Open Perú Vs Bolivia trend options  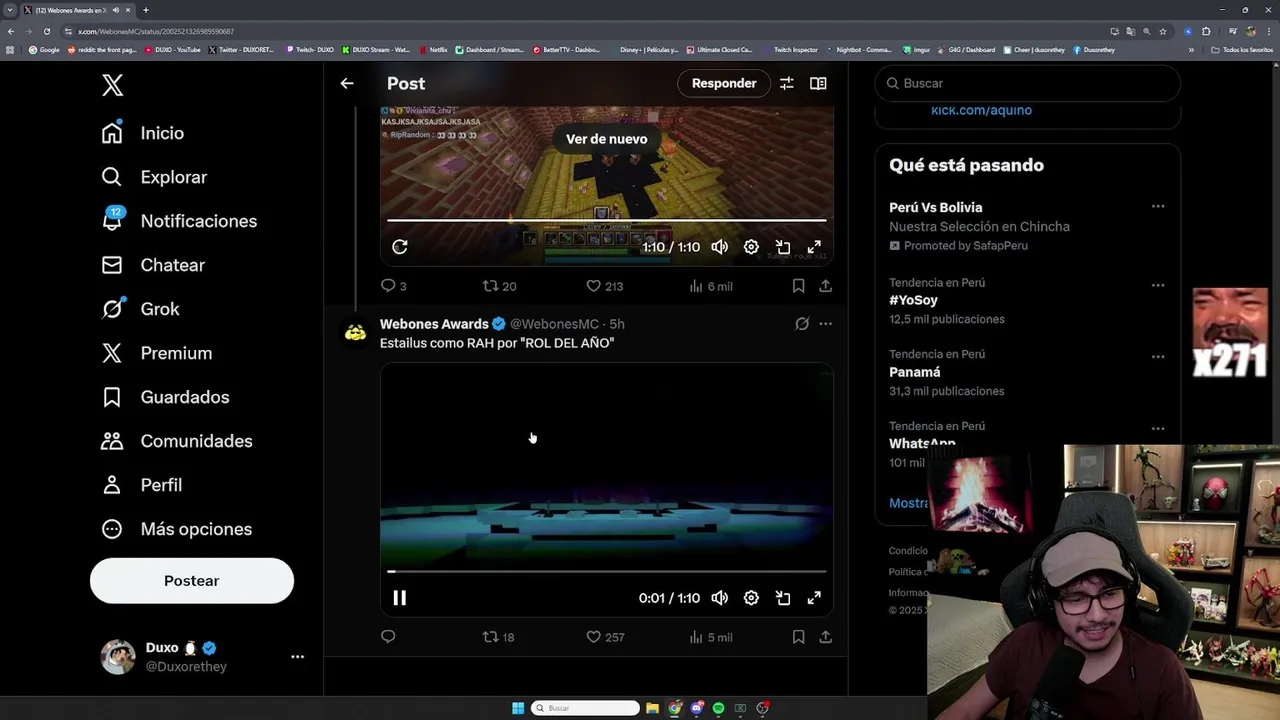pos(1158,206)
